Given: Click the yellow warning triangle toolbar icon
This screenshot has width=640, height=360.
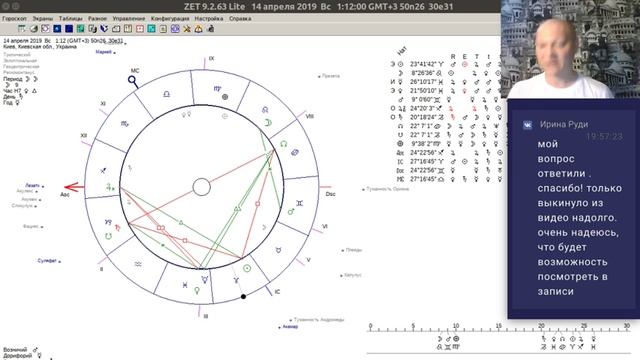Looking at the screenshot, I should [198, 29].
